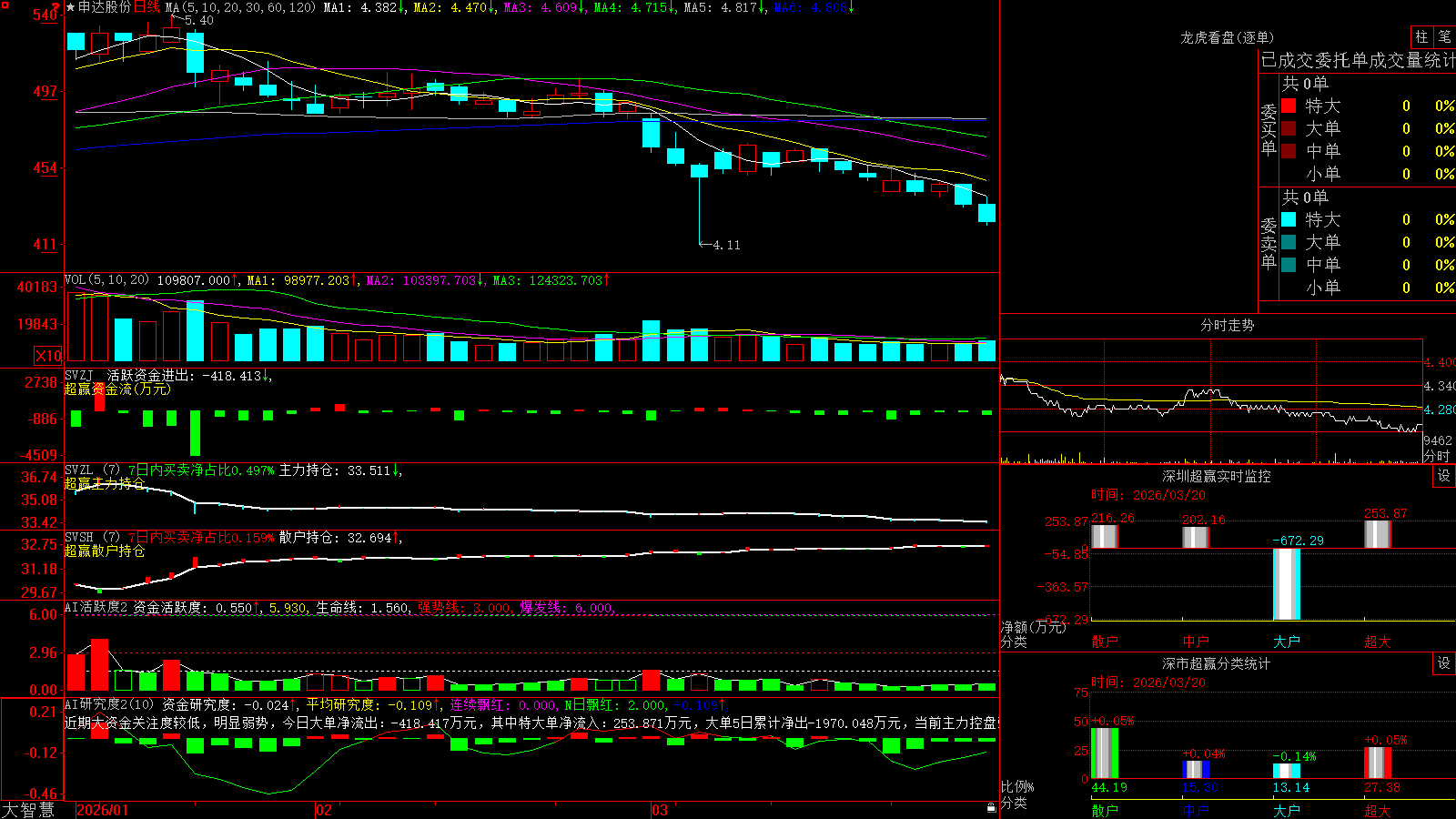Click the star icon before 申达股份

coord(71,7)
